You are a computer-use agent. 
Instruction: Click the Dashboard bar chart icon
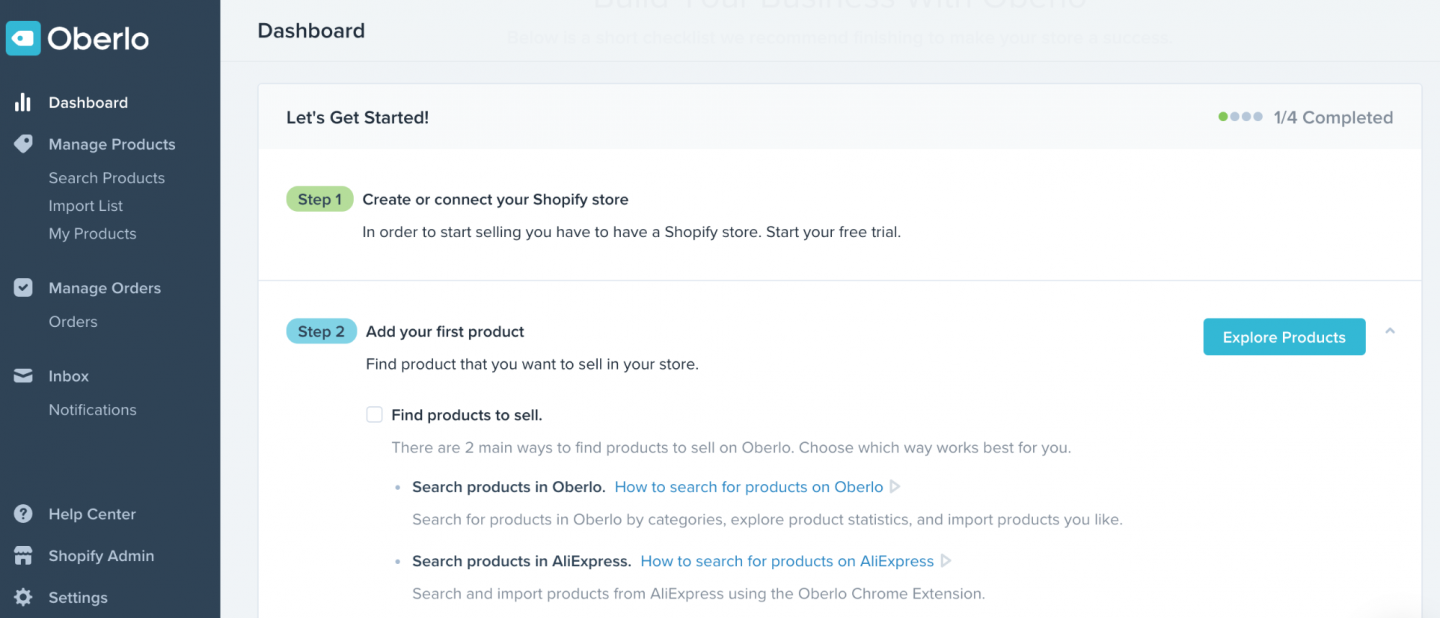pos(22,102)
